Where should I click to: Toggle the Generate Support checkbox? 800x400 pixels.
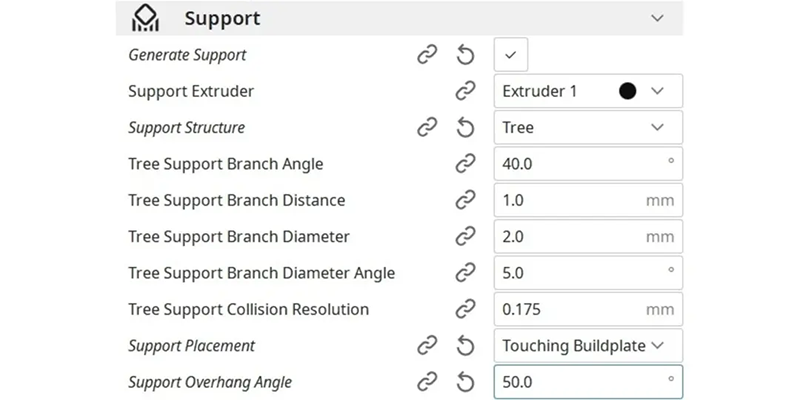511,55
